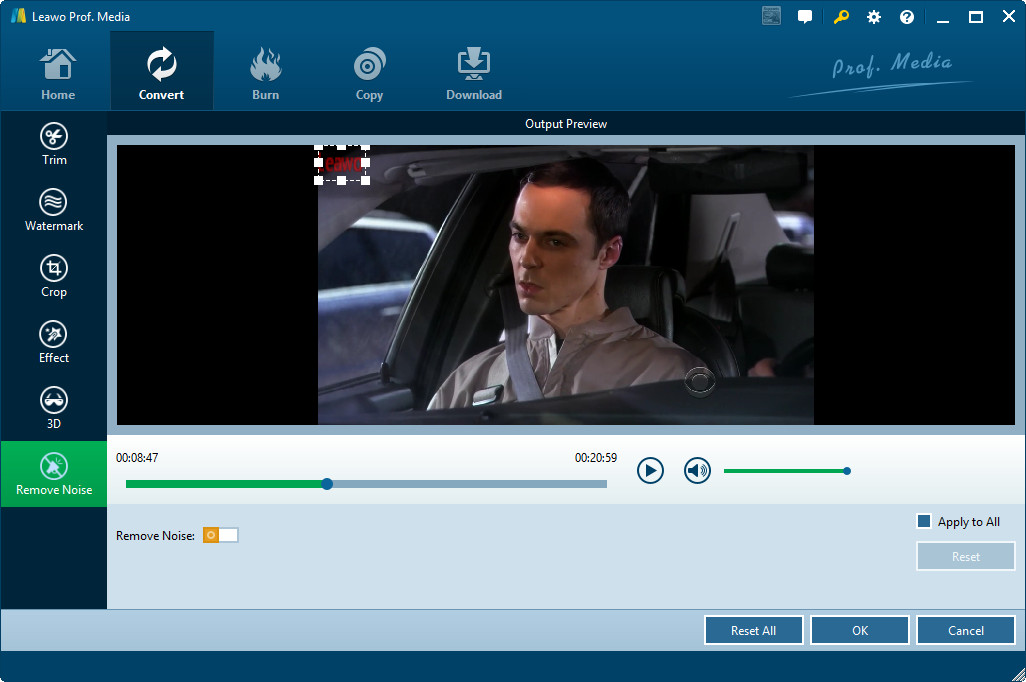Open the help question mark icon

[x=906, y=17]
